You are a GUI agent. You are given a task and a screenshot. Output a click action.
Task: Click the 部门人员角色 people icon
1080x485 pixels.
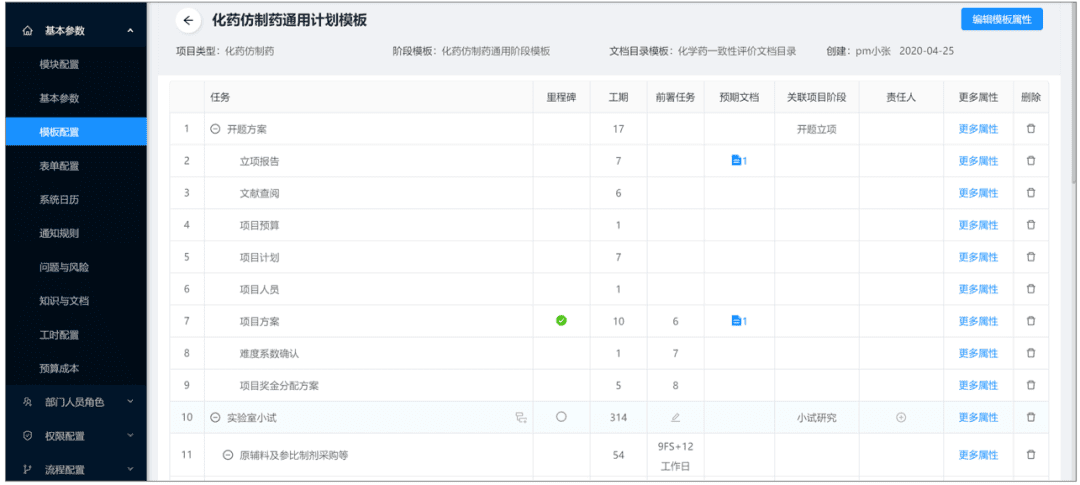point(28,402)
